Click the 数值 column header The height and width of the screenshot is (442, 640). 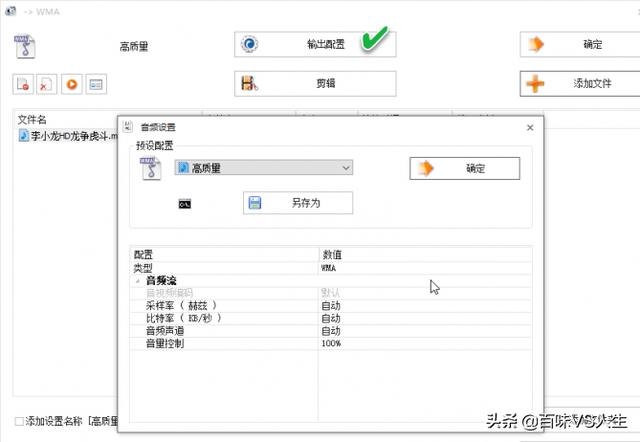425,255
